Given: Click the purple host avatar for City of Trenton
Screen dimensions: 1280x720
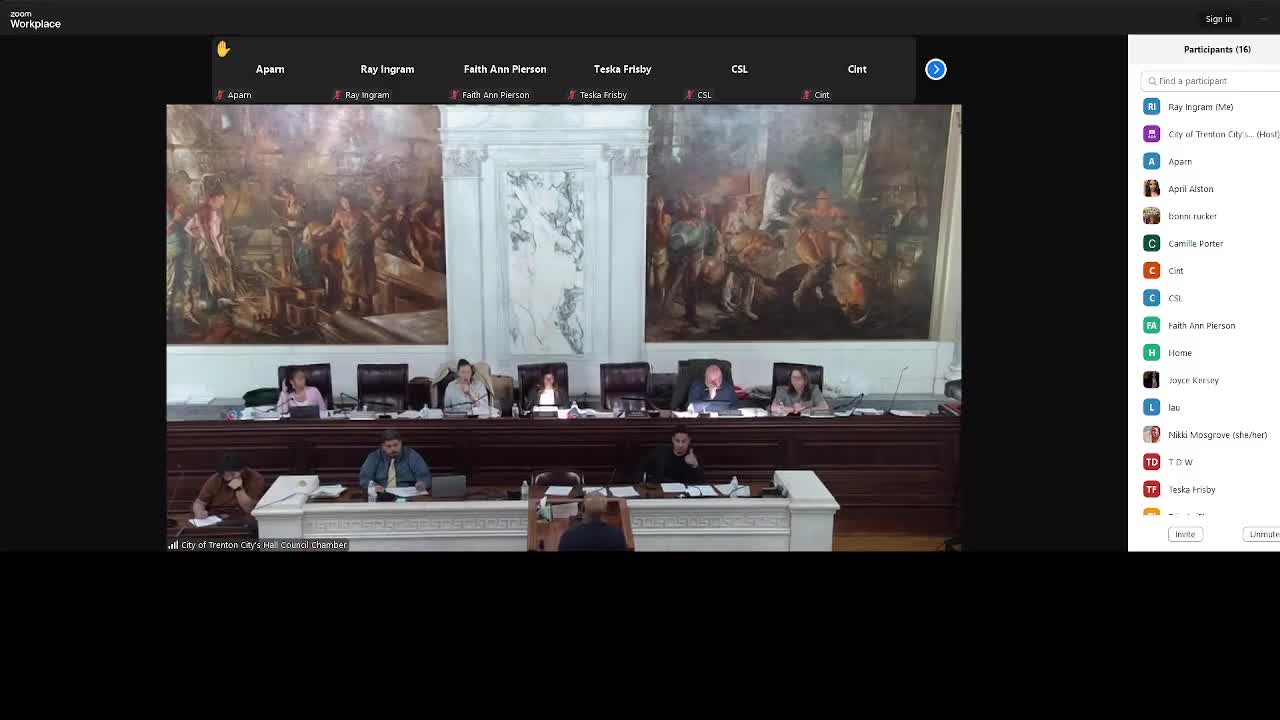Looking at the screenshot, I should pyautogui.click(x=1151, y=134).
